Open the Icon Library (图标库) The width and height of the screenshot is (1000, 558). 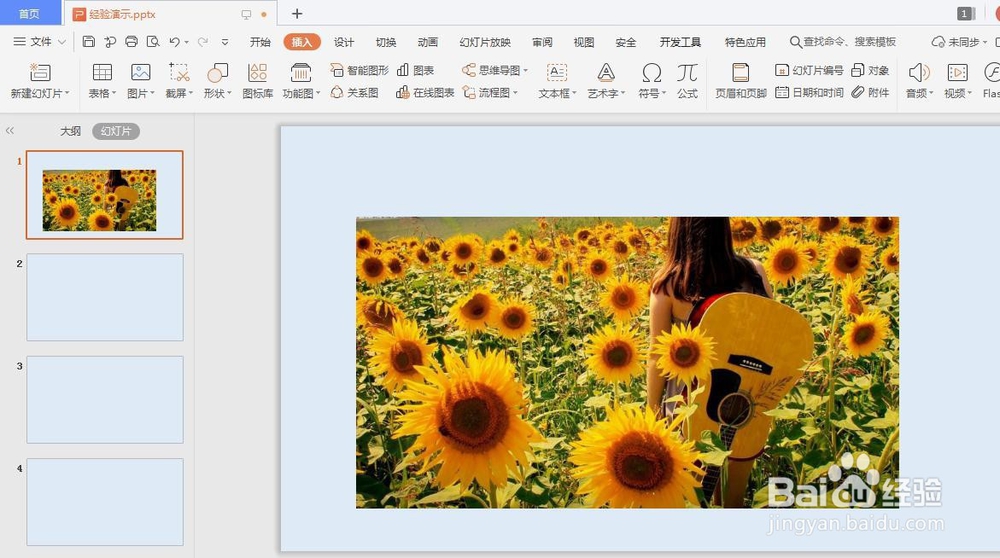coord(258,80)
